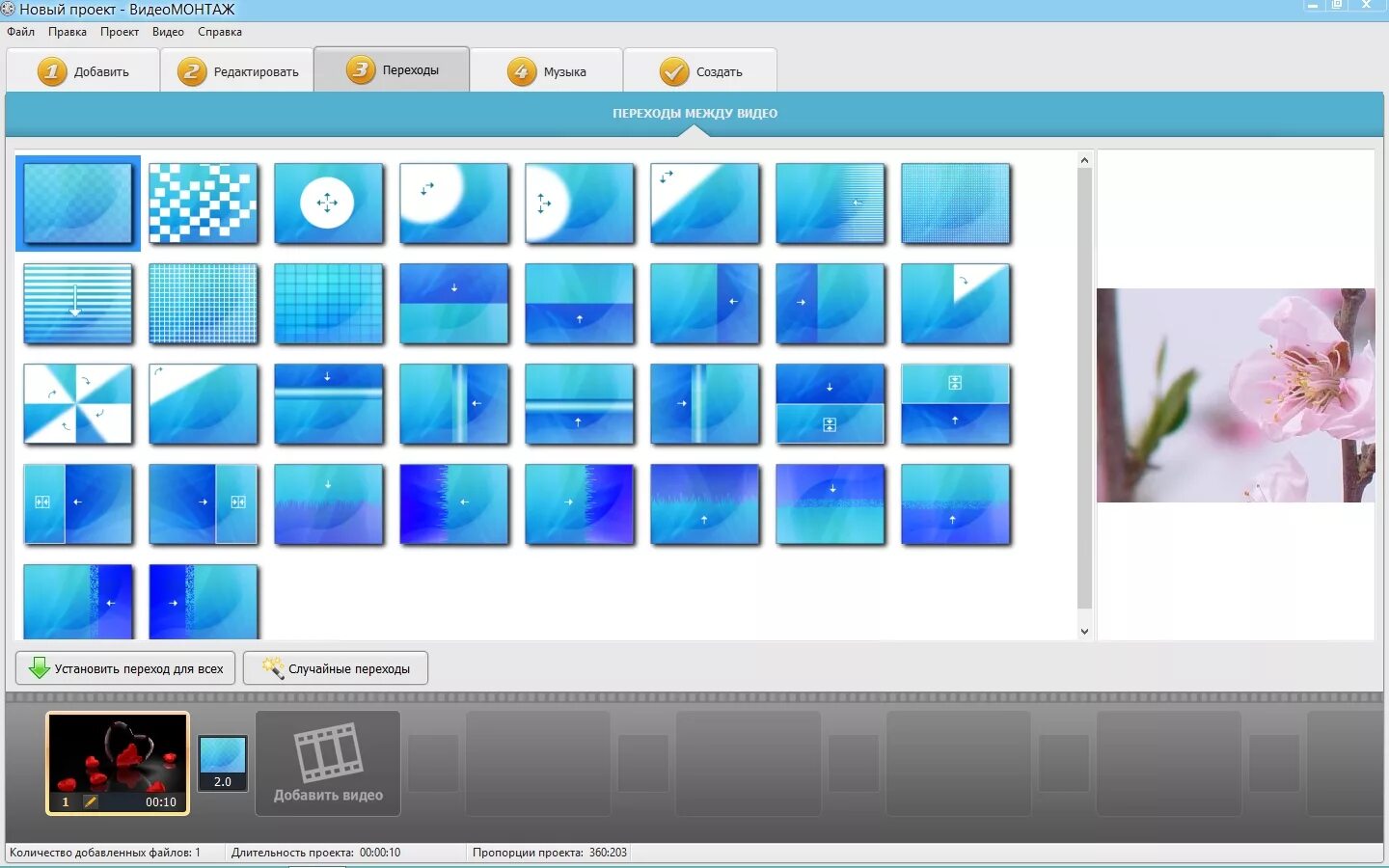1389x868 pixels.
Task: Click Установить переход для всех button
Action: pyautogui.click(x=125, y=668)
